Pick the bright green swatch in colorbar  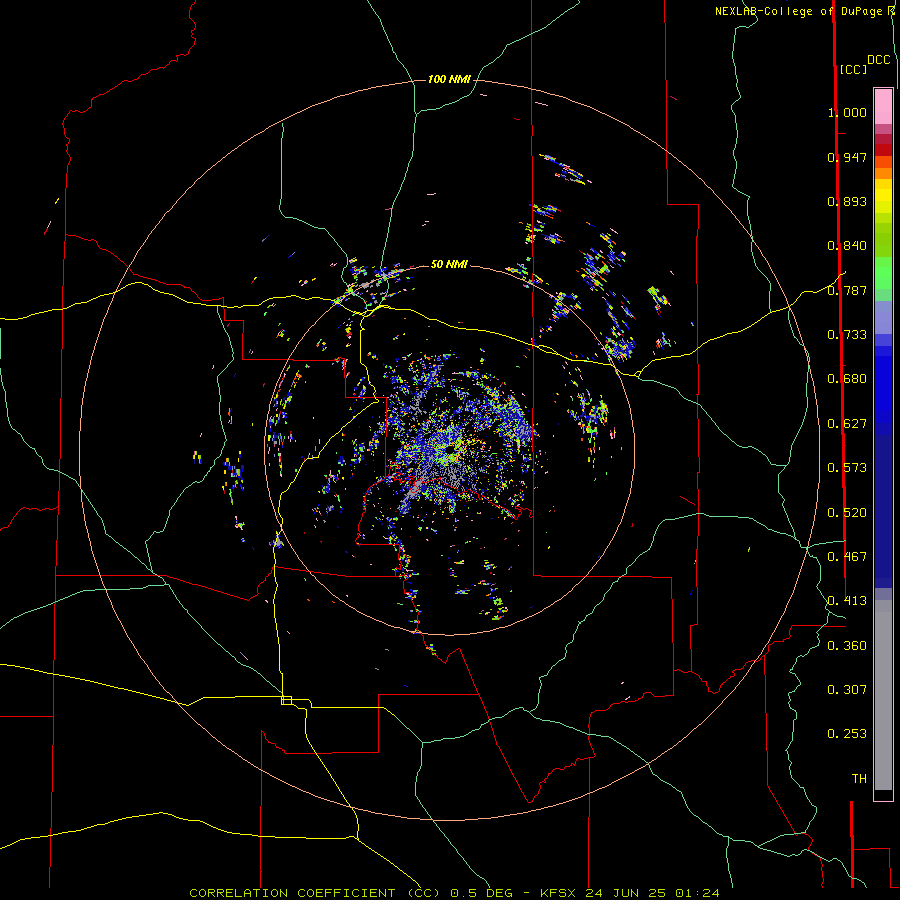[883, 273]
